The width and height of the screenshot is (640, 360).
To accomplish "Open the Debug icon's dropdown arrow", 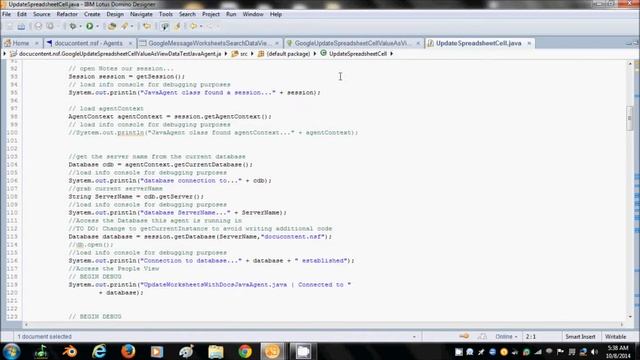I will pos(80,27).
